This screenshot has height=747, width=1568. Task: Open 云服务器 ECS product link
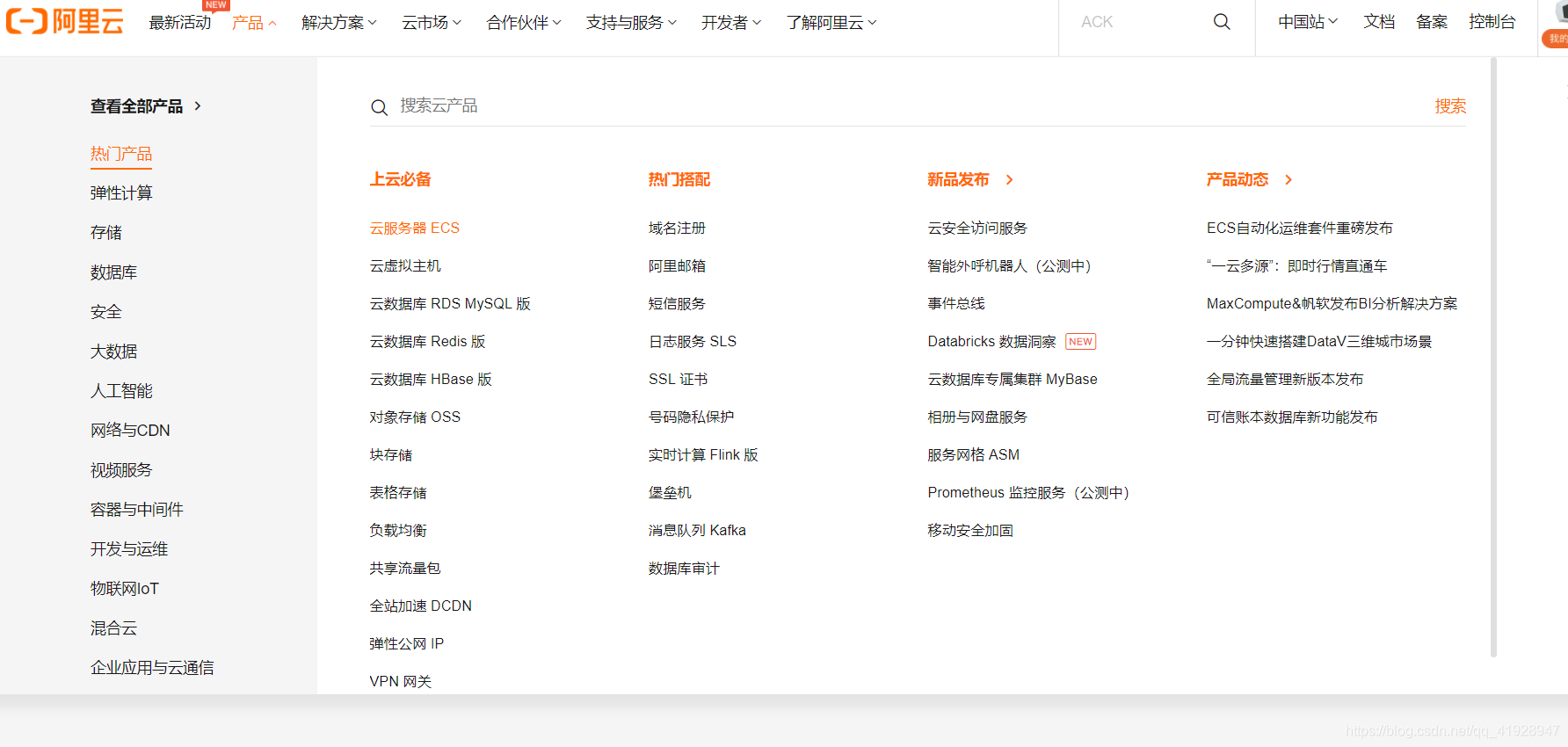415,228
